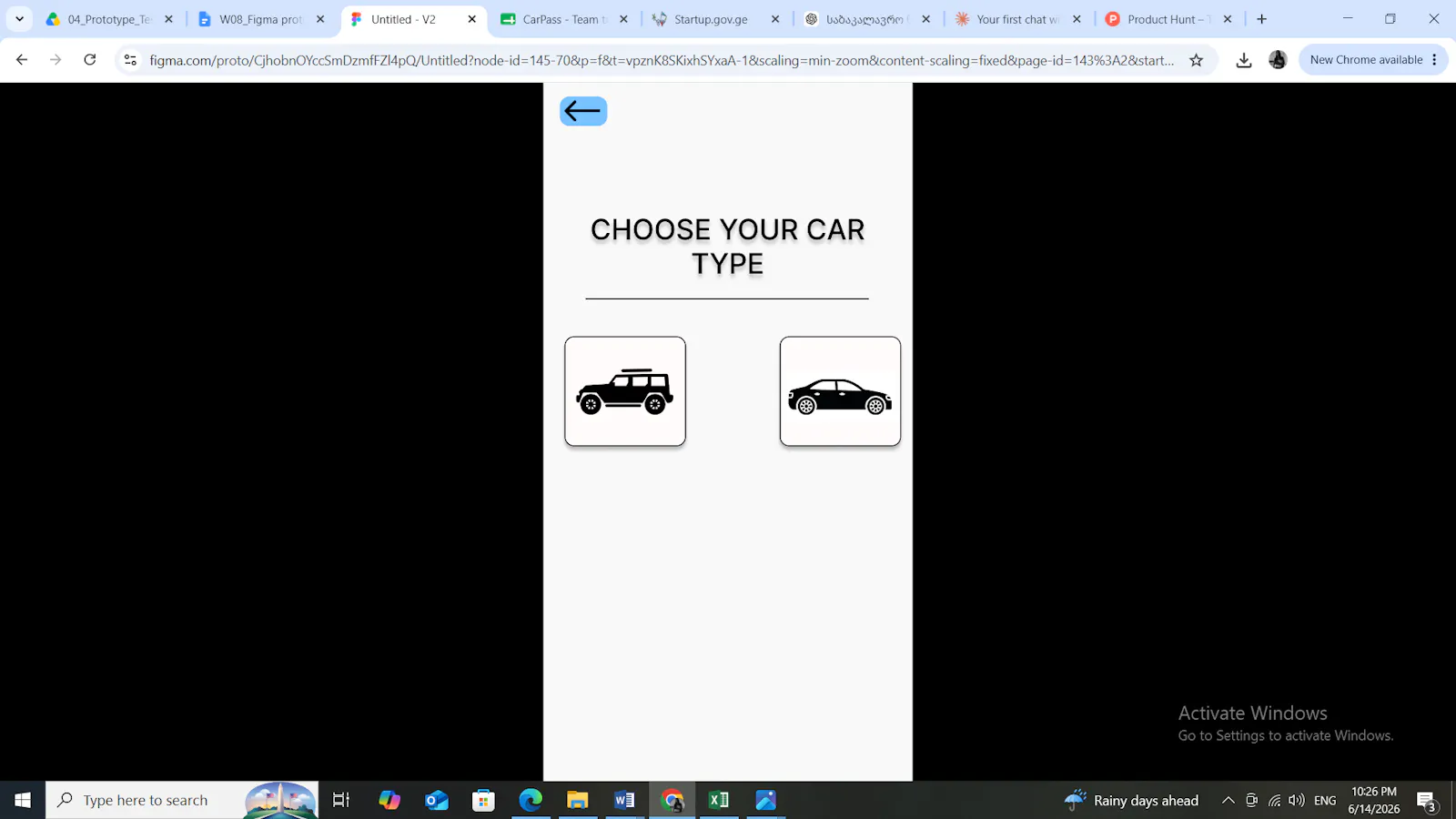The height and width of the screenshot is (819, 1456).
Task: Open the notification center icon
Action: click(x=1426, y=801)
